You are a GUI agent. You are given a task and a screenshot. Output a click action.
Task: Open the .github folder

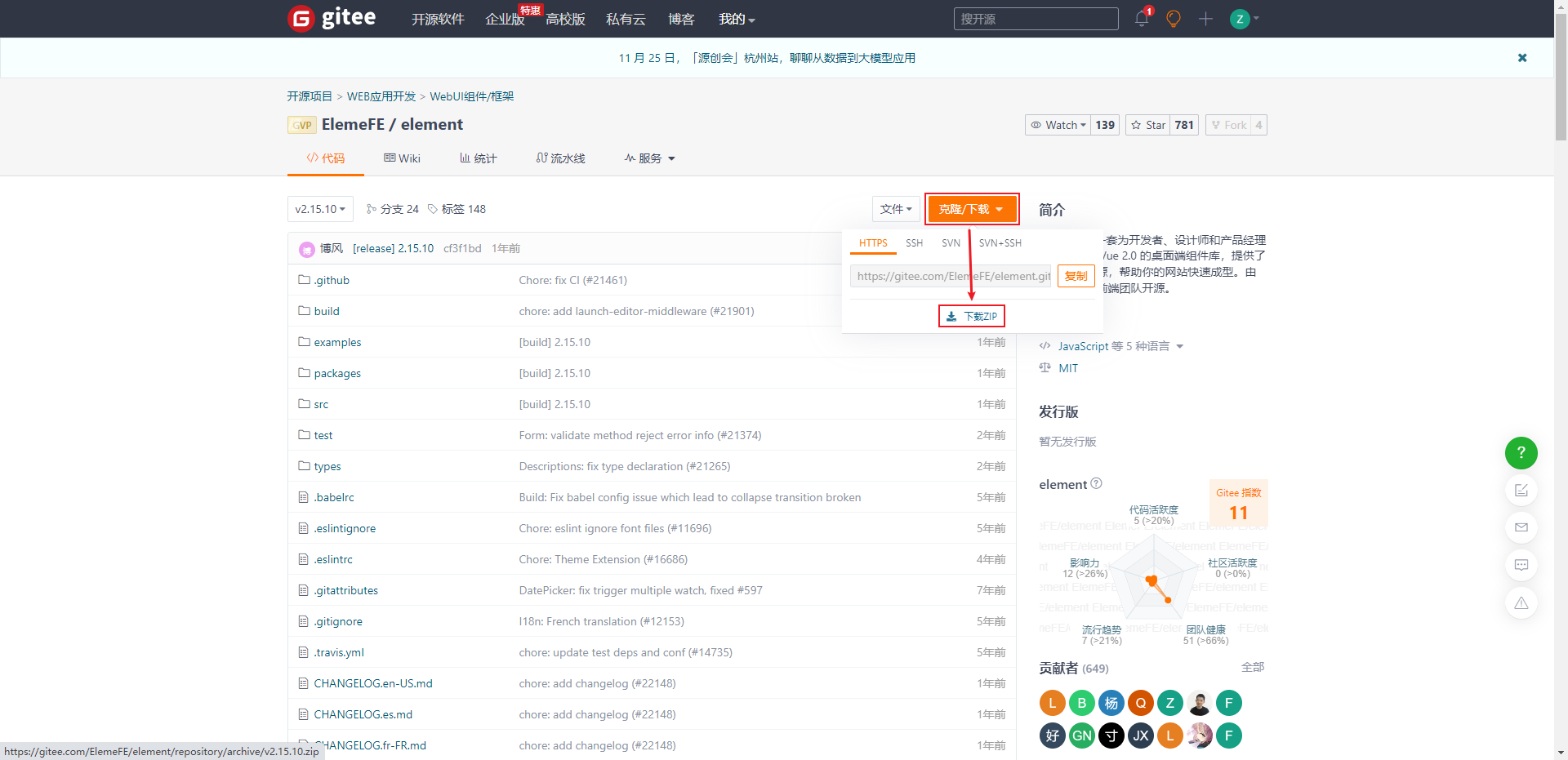(332, 280)
